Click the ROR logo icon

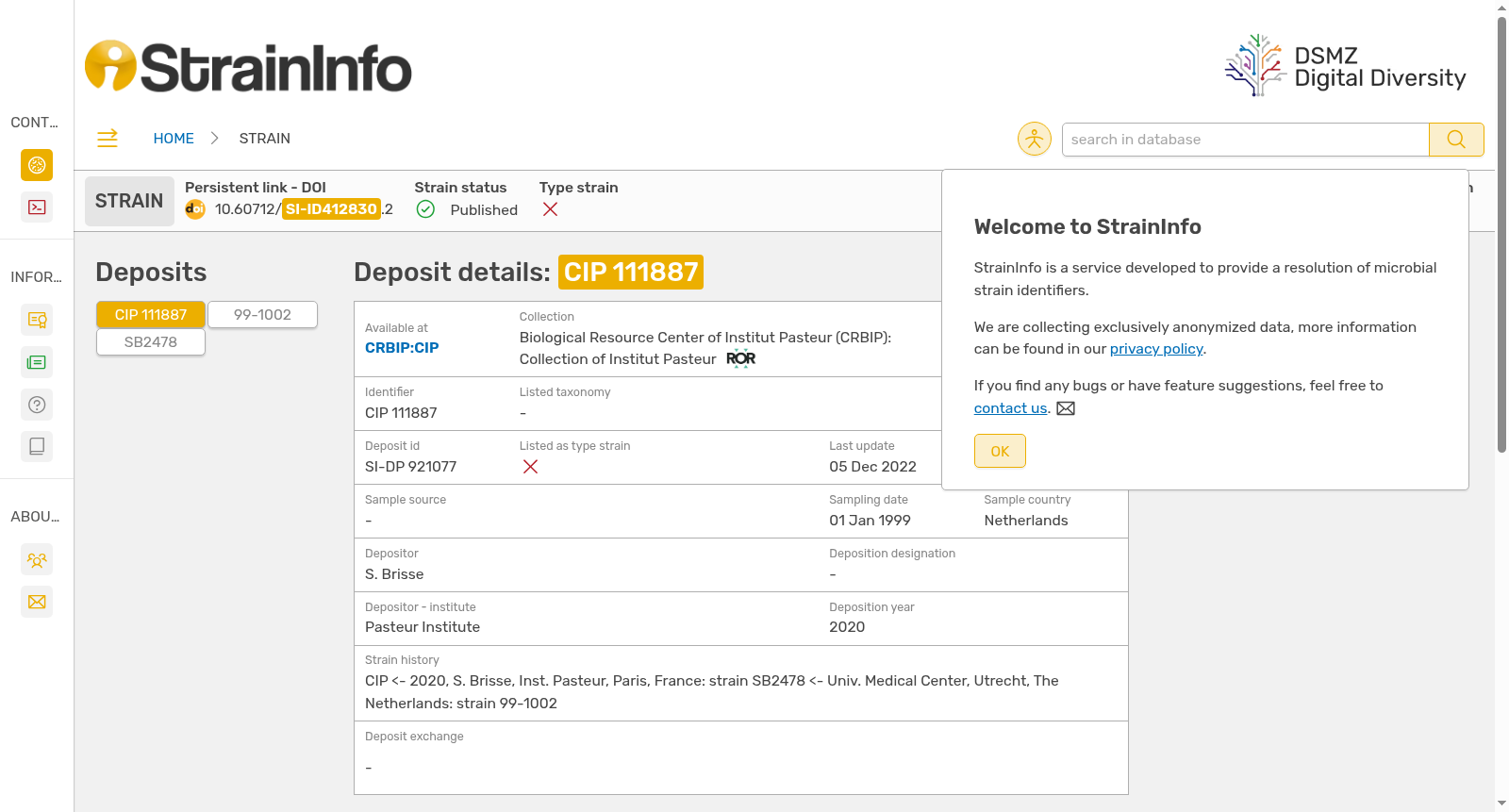pos(740,358)
